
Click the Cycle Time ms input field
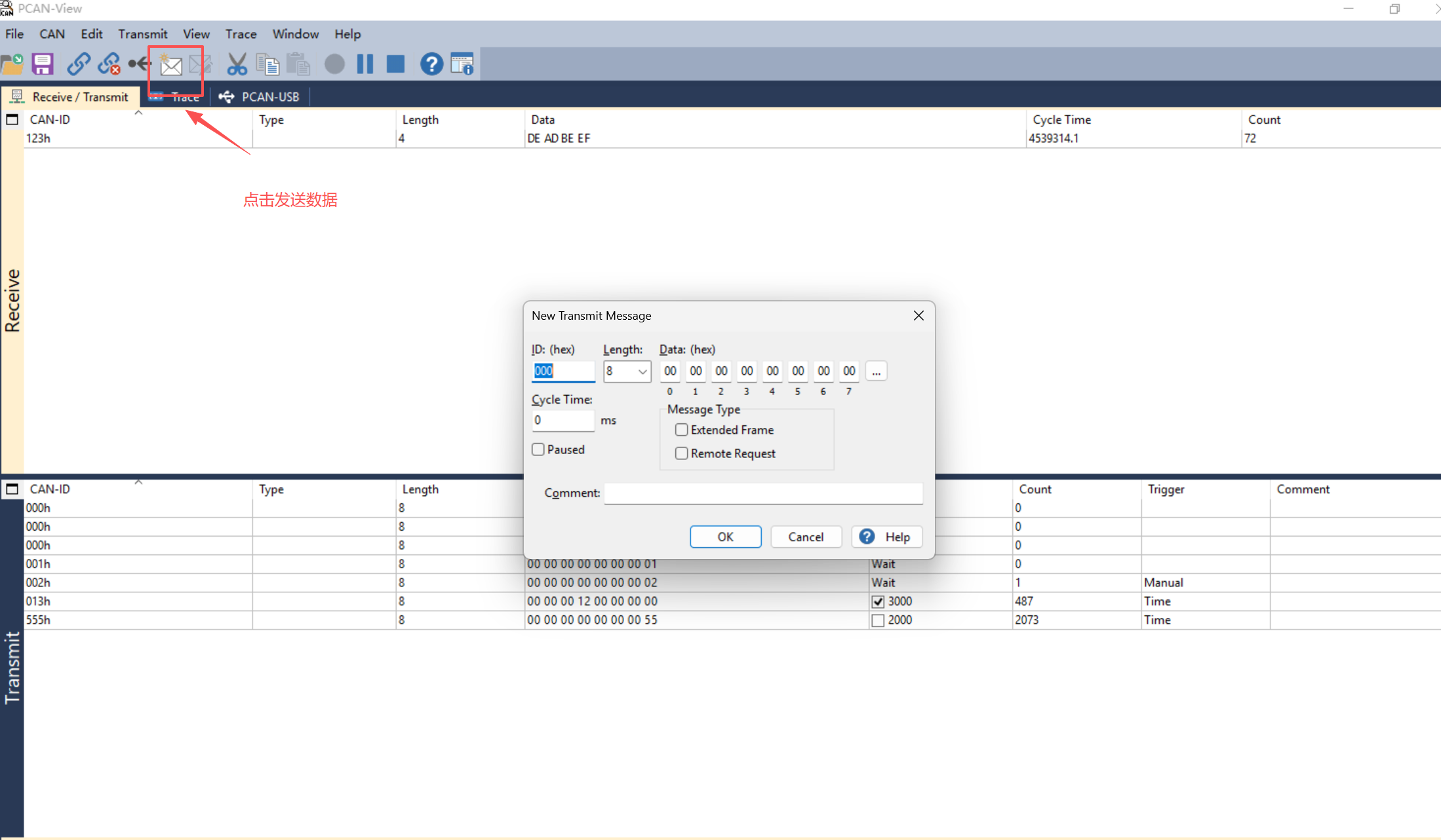coord(563,421)
